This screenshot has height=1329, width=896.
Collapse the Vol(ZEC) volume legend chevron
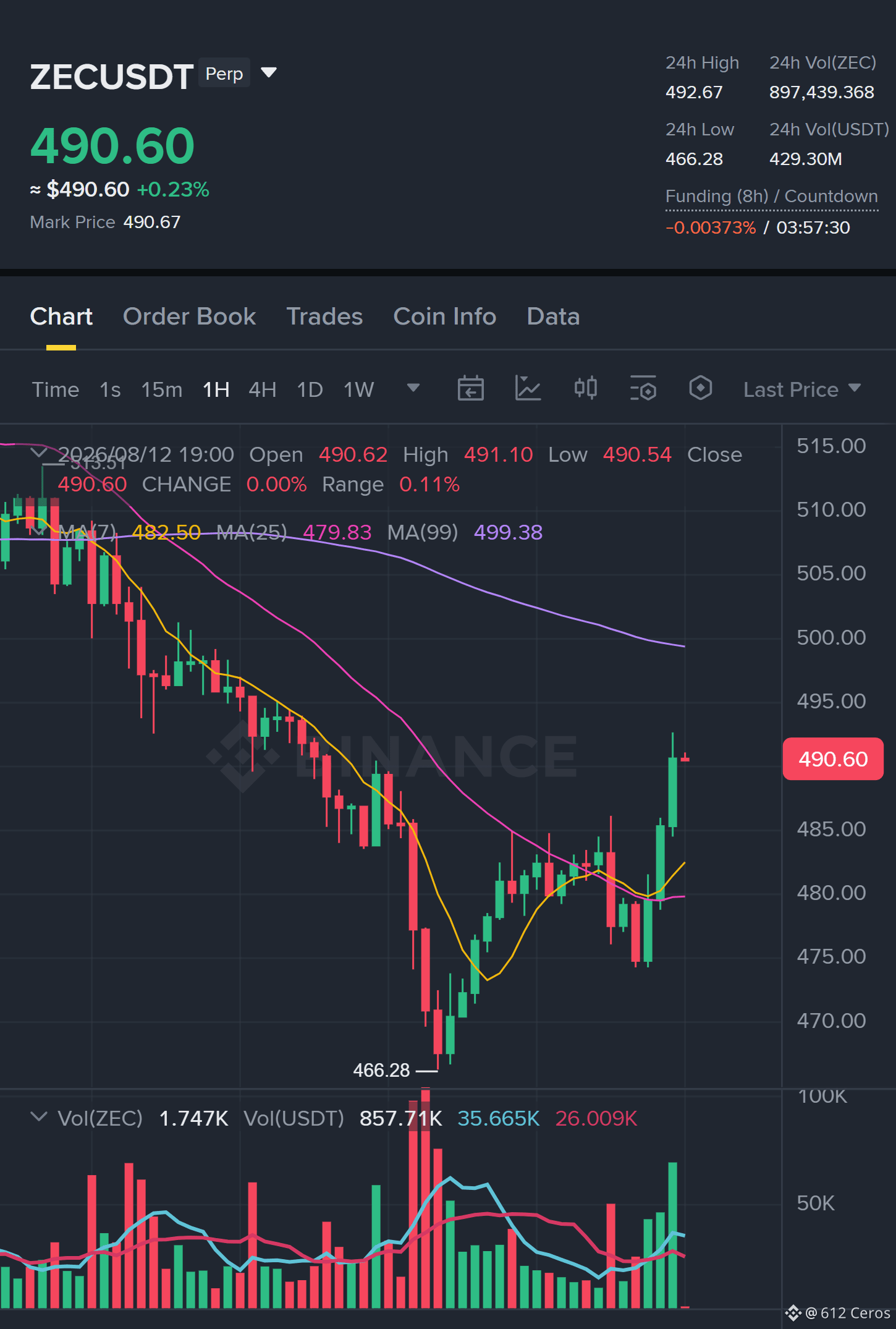click(x=39, y=1117)
